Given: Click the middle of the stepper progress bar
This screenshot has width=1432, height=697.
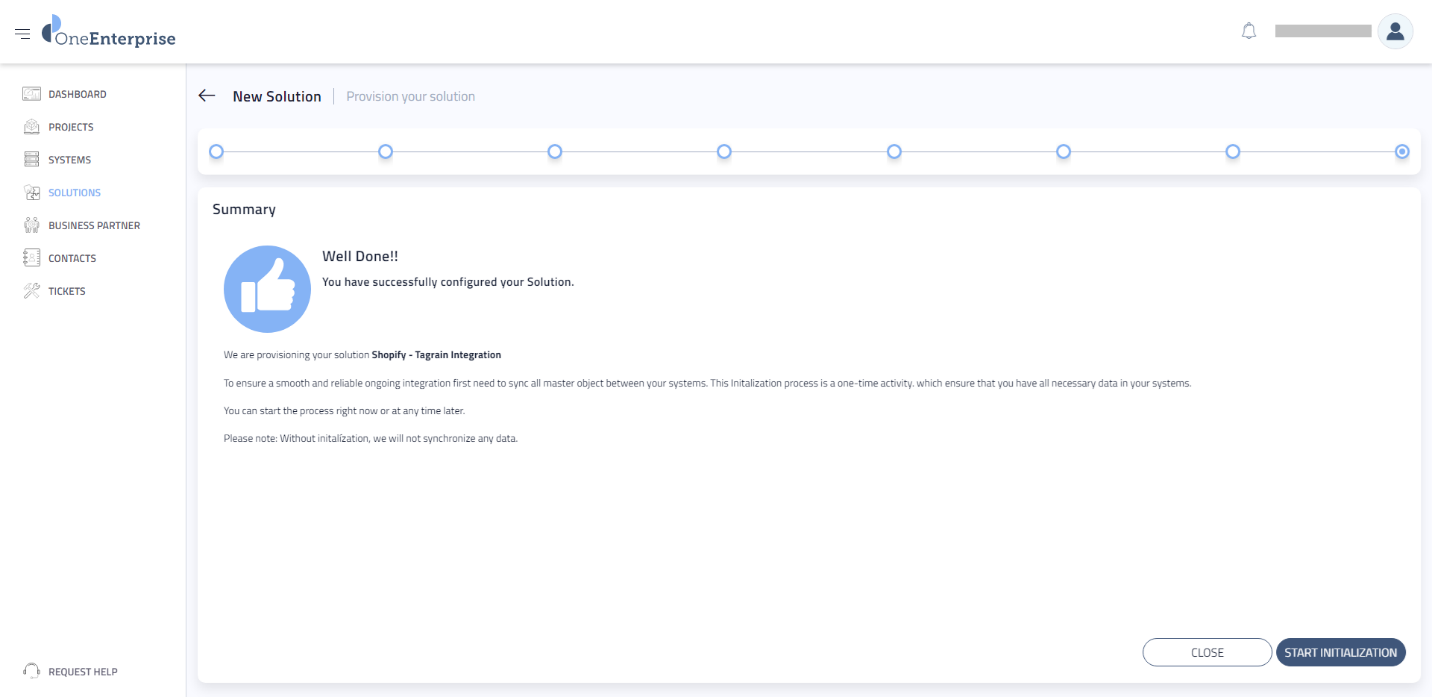Looking at the screenshot, I should [809, 151].
